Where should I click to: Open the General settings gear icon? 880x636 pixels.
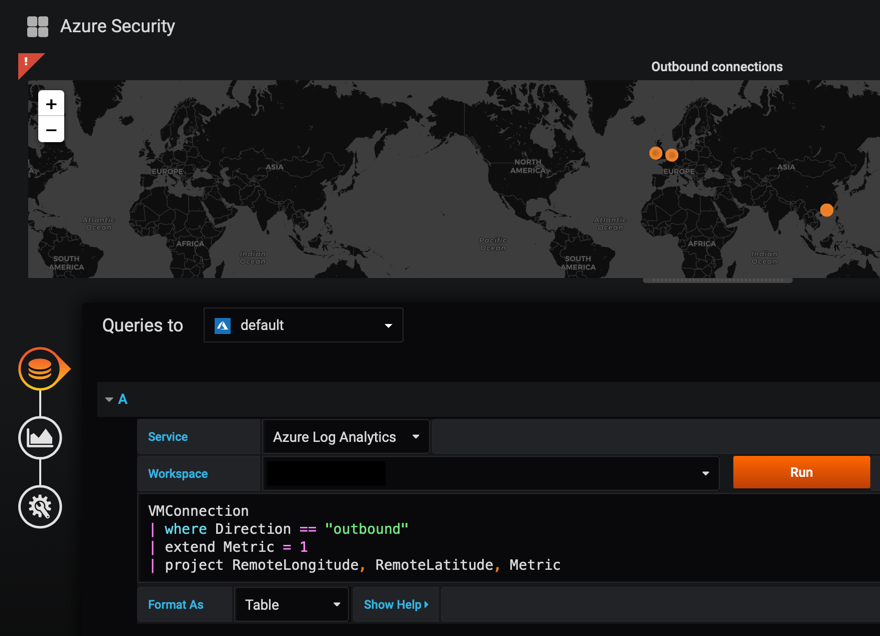pos(40,506)
